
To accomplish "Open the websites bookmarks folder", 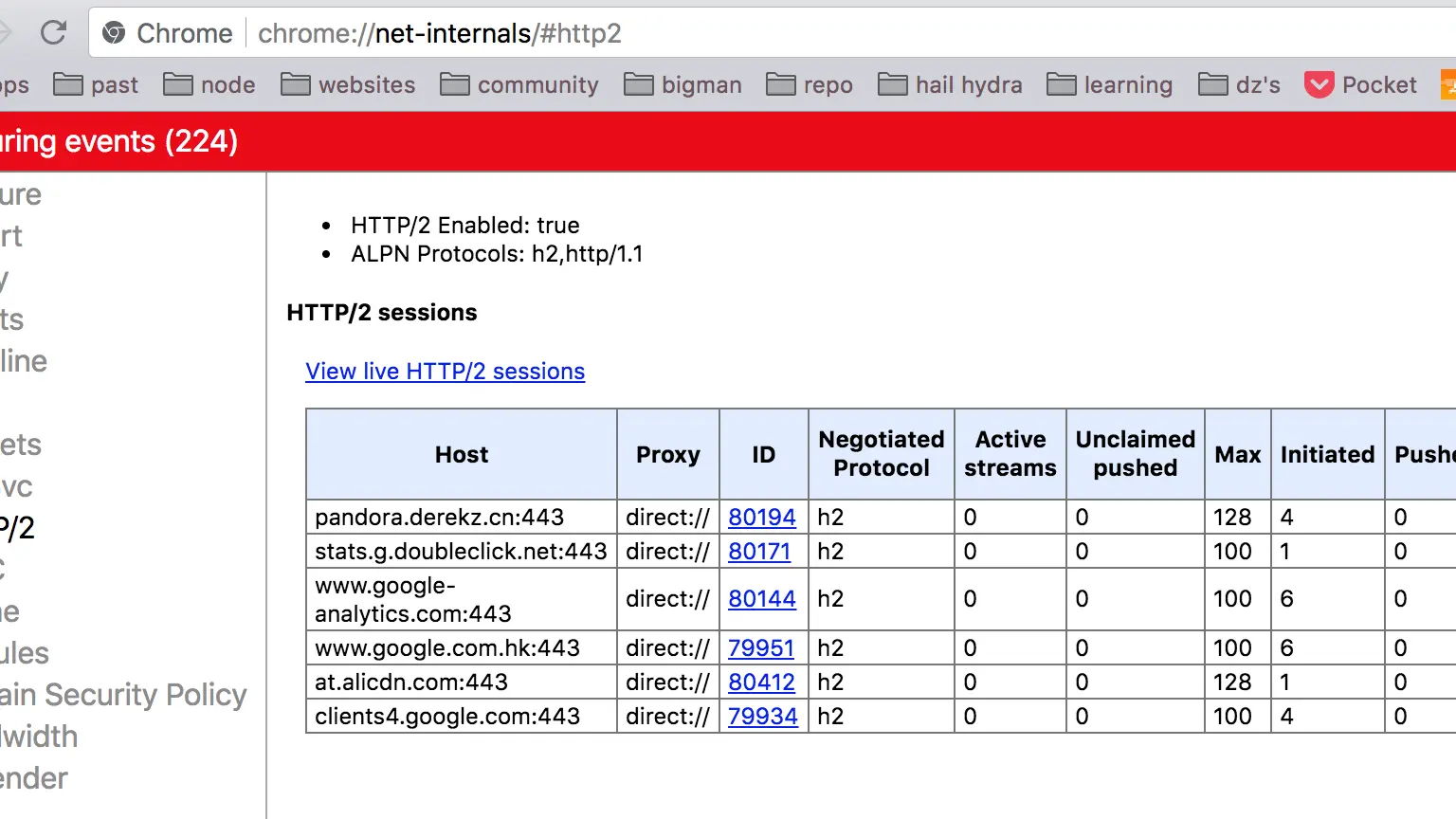I will click(x=348, y=85).
